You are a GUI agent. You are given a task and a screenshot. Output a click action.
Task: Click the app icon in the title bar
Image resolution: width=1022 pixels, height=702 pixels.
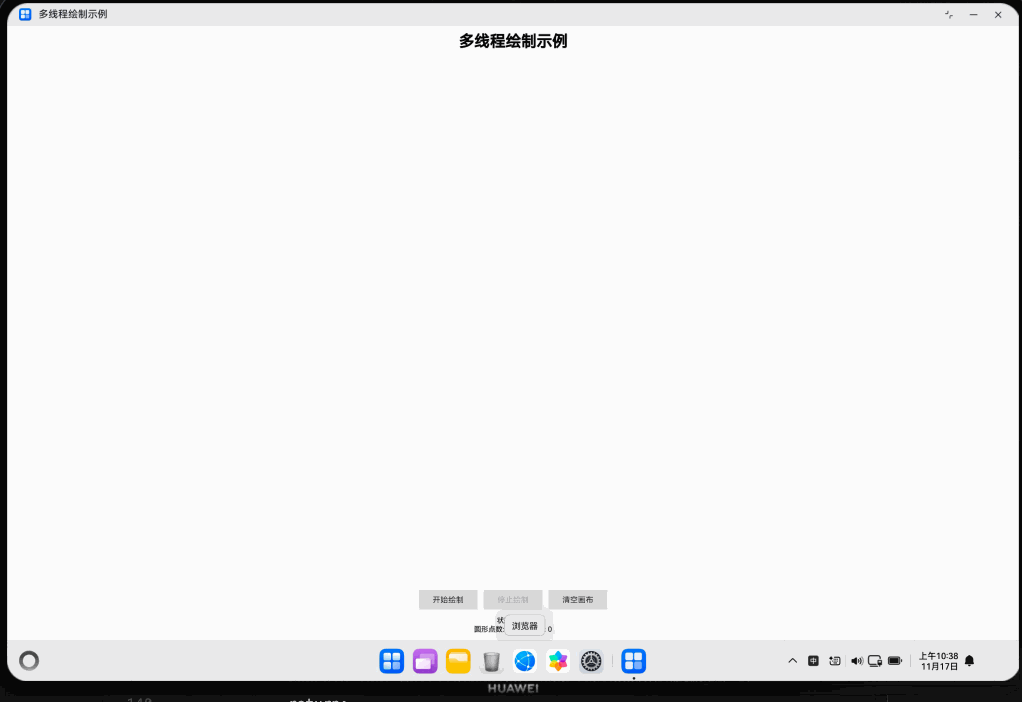[25, 14]
